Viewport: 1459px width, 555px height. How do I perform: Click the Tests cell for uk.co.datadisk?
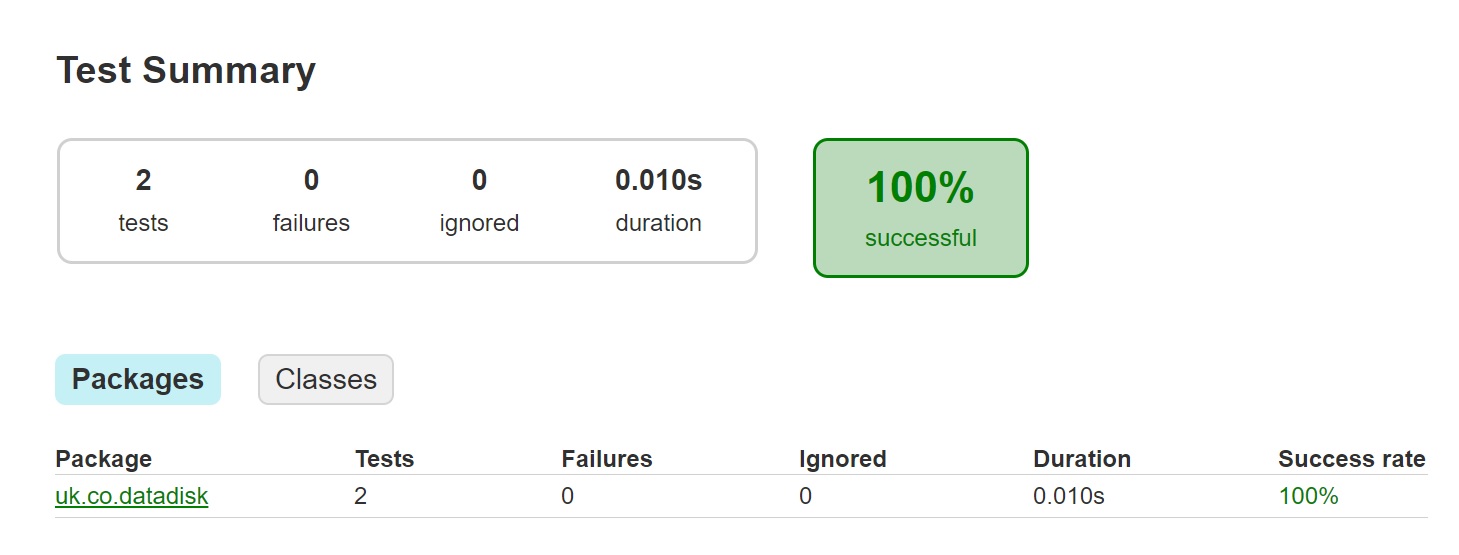tap(361, 496)
